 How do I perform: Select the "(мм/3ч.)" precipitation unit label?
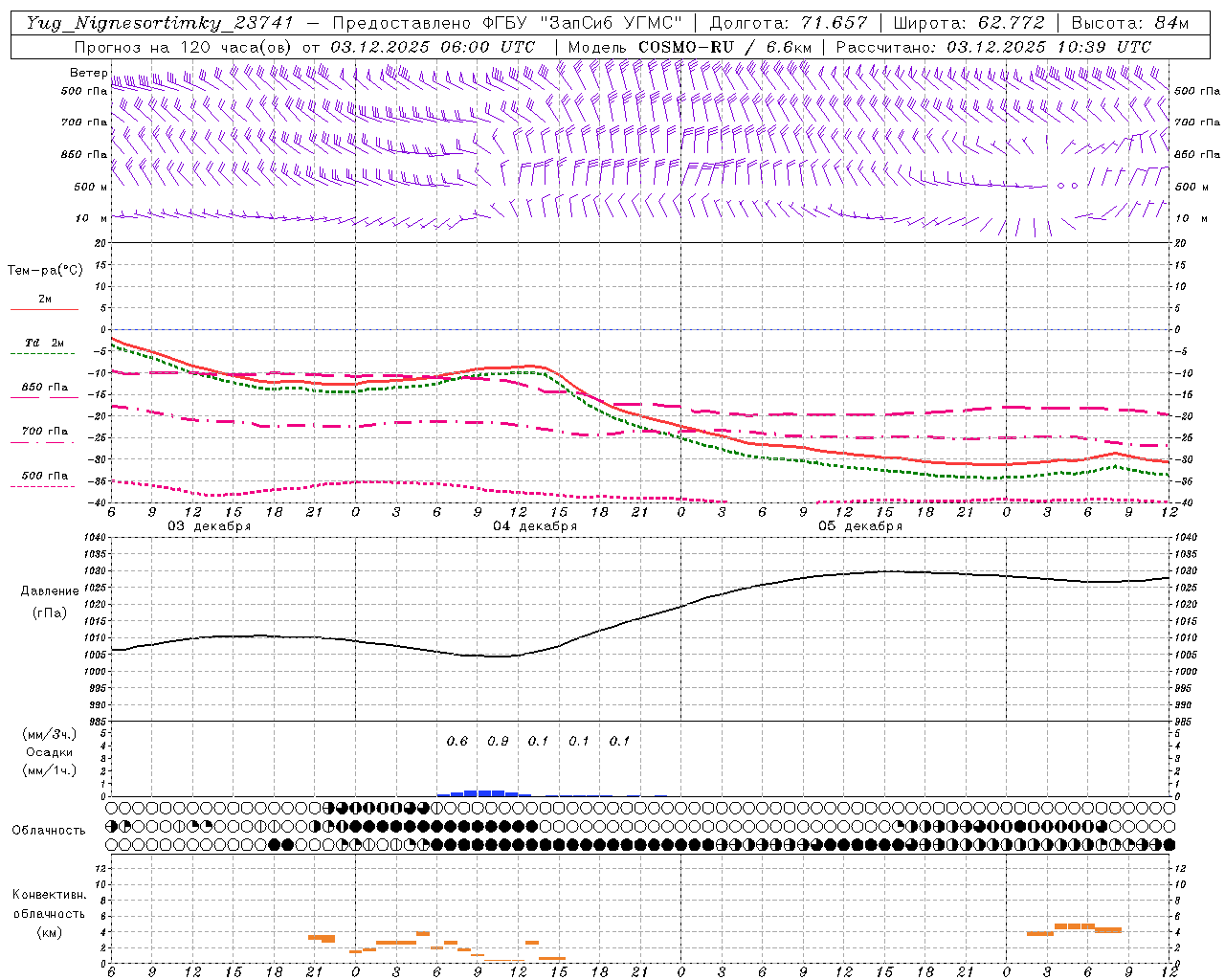(x=49, y=735)
